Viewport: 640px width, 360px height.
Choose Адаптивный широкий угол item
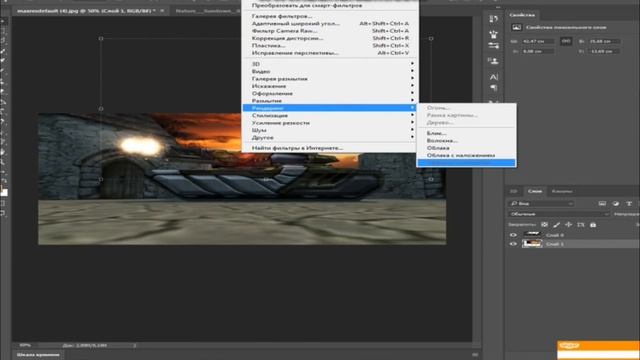click(x=330, y=24)
